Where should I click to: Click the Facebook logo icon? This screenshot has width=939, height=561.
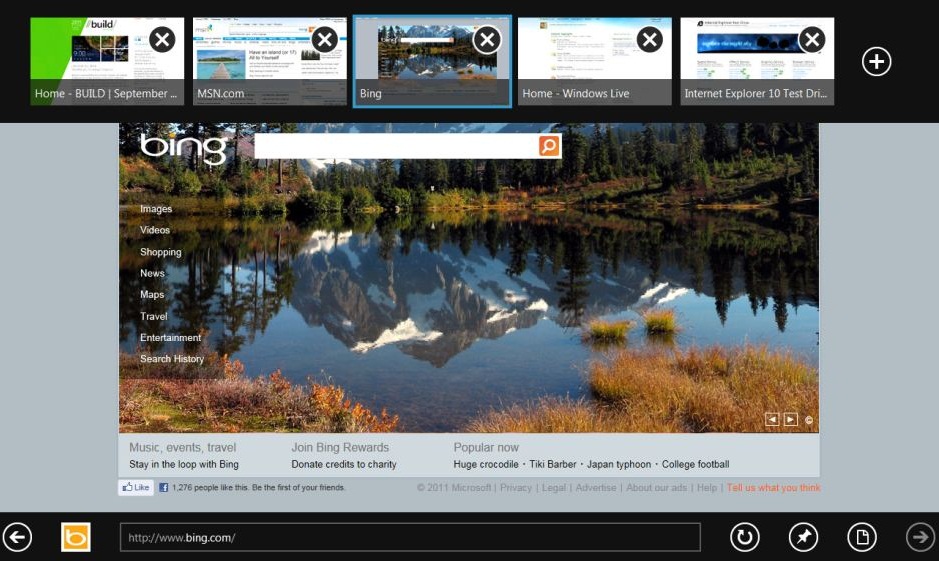coord(163,487)
